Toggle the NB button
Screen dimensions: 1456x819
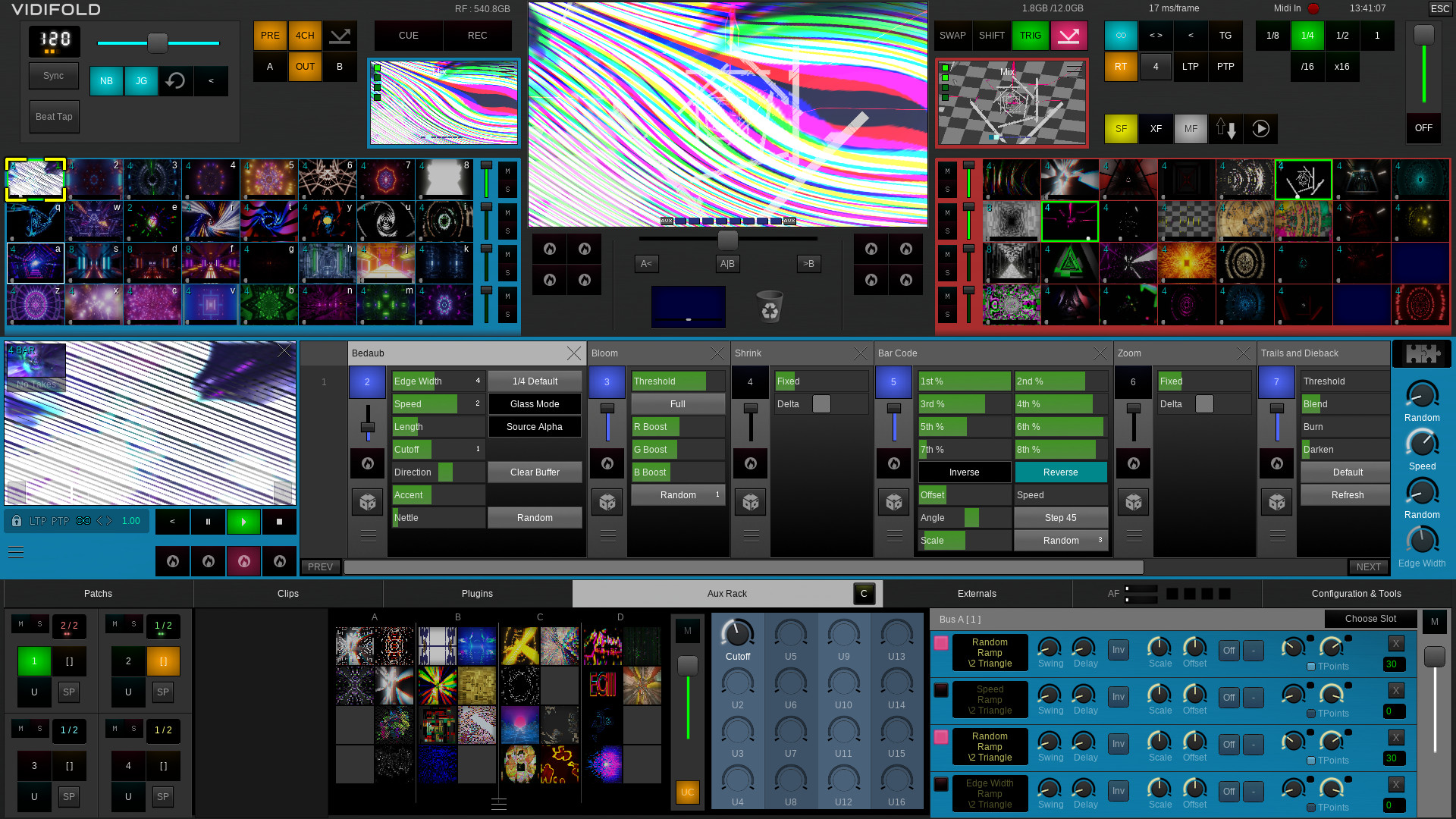point(106,80)
